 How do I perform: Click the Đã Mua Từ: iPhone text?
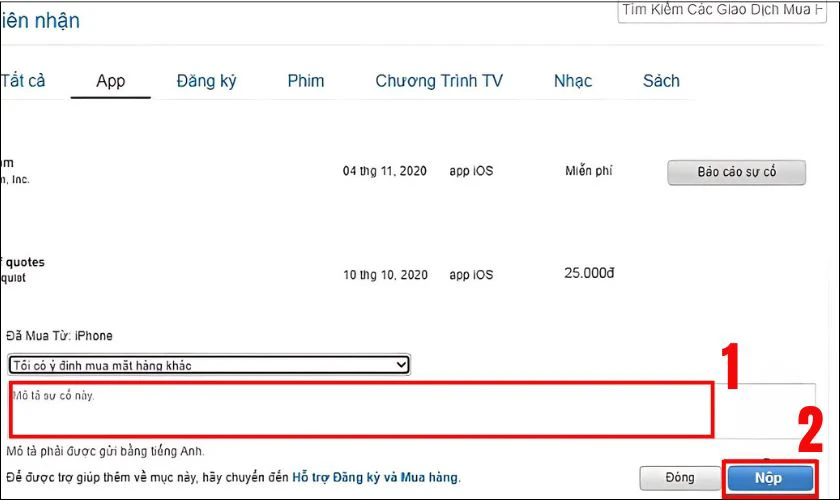[x=59, y=336]
